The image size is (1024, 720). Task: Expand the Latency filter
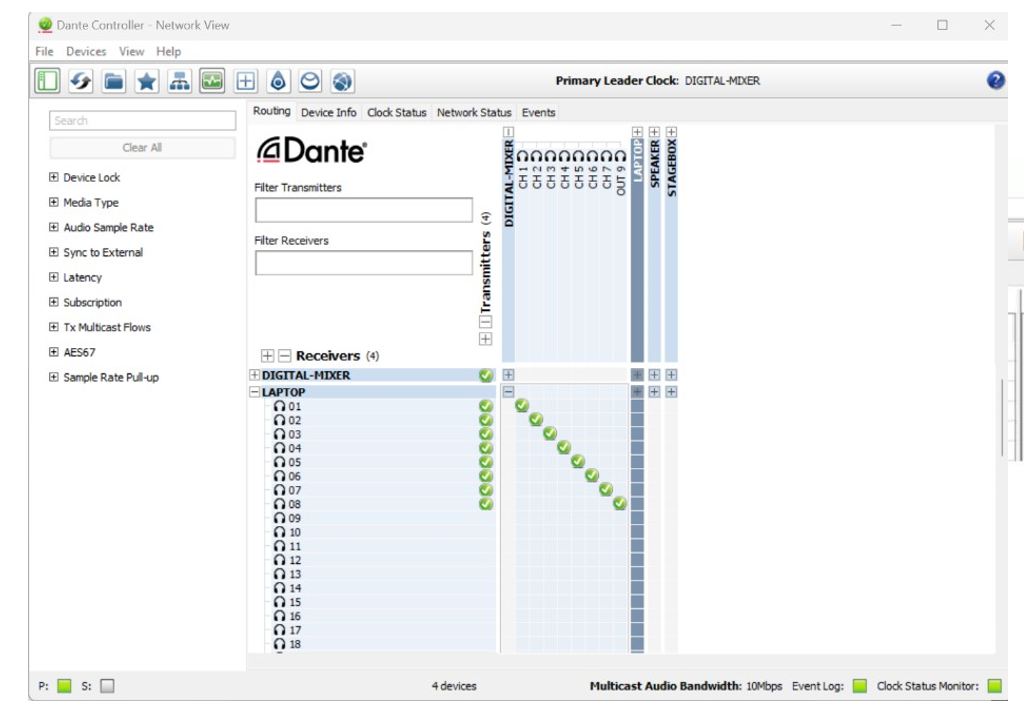[x=54, y=277]
